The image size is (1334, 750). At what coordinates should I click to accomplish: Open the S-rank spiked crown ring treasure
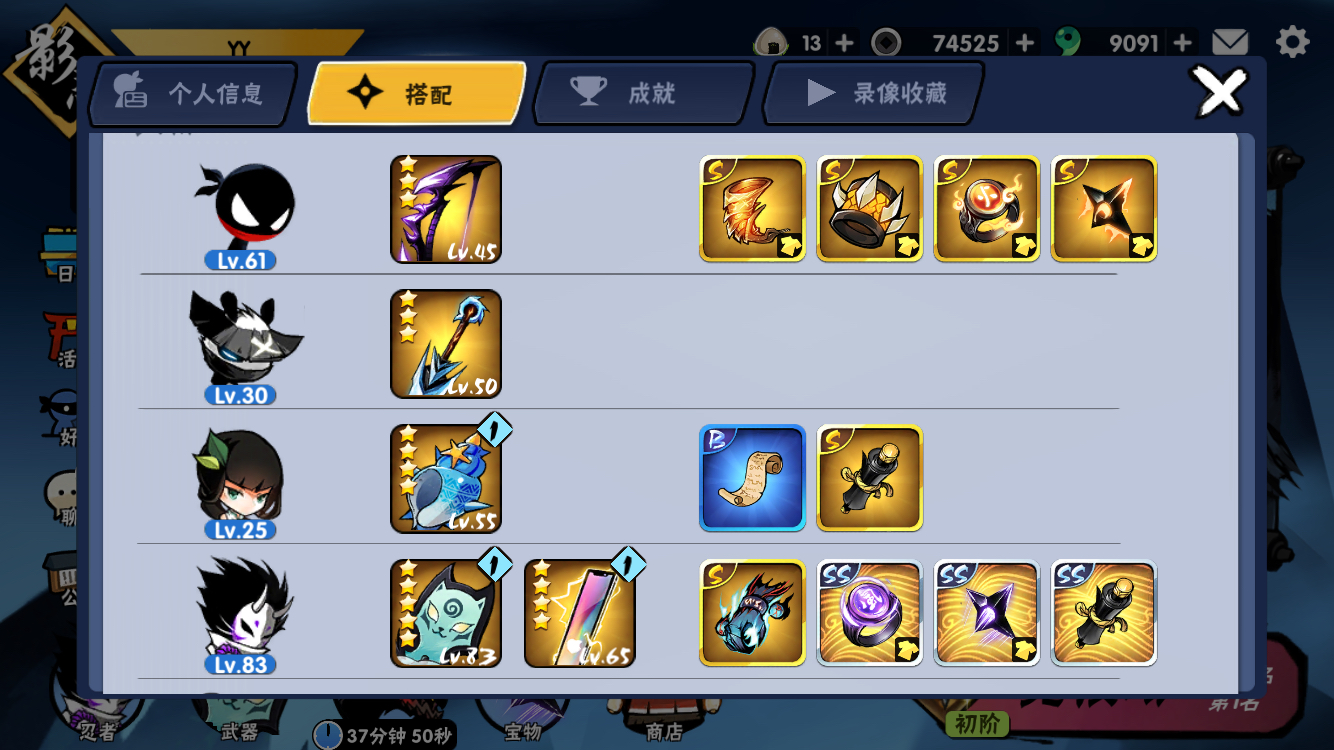pyautogui.click(x=870, y=209)
